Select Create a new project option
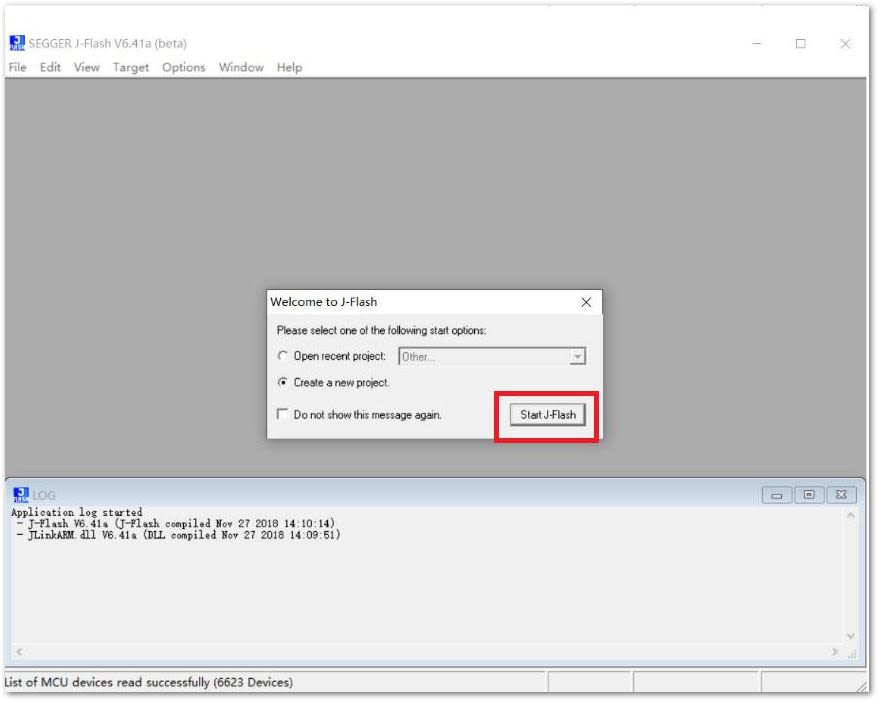The image size is (878, 701). point(283,382)
